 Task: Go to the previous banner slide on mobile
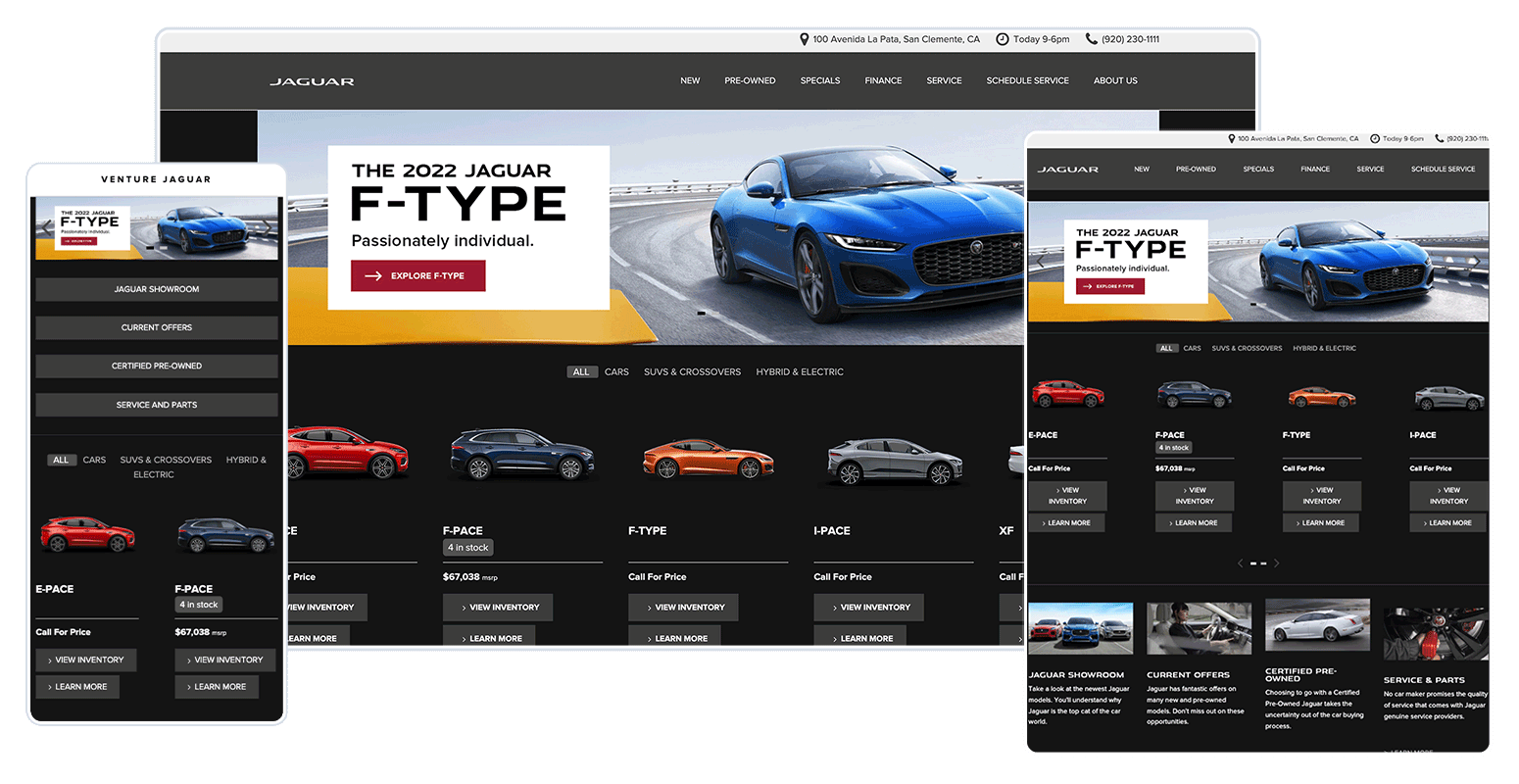[45, 226]
